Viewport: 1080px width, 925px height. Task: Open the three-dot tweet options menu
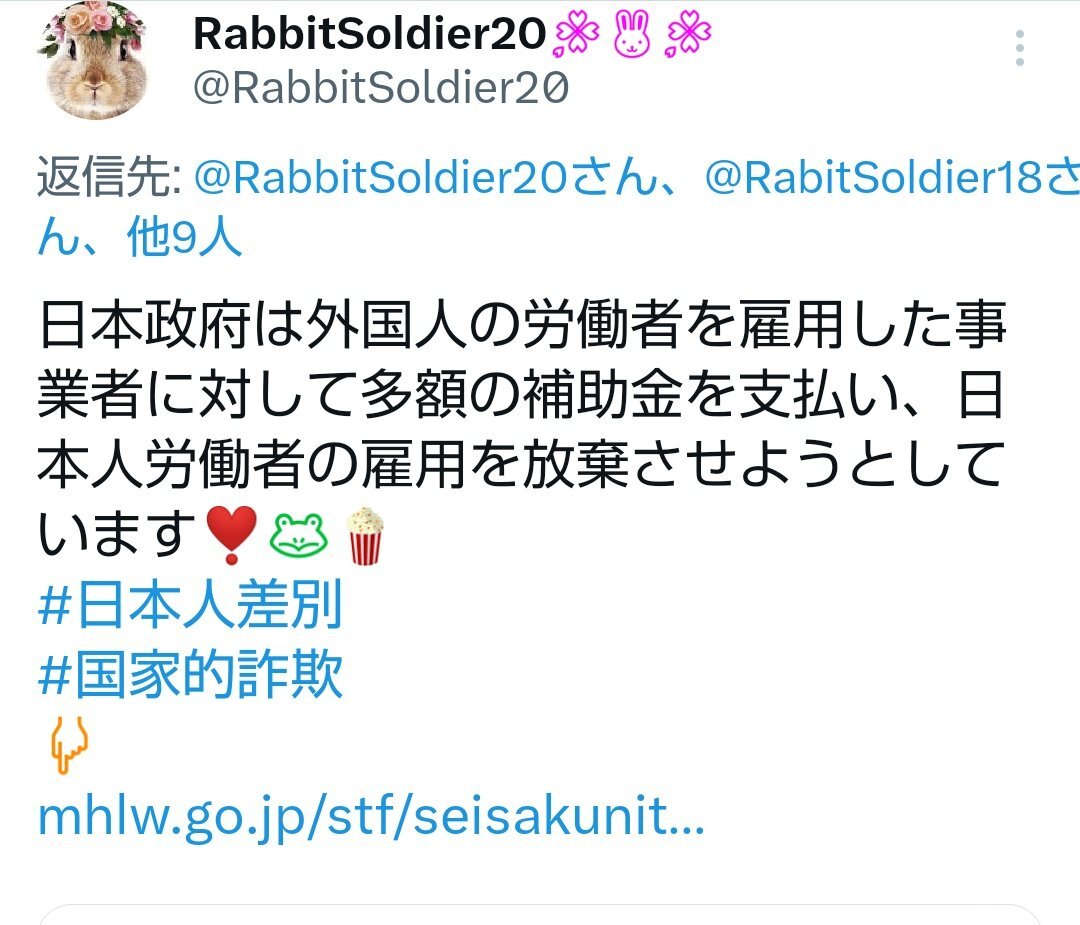point(1020,48)
